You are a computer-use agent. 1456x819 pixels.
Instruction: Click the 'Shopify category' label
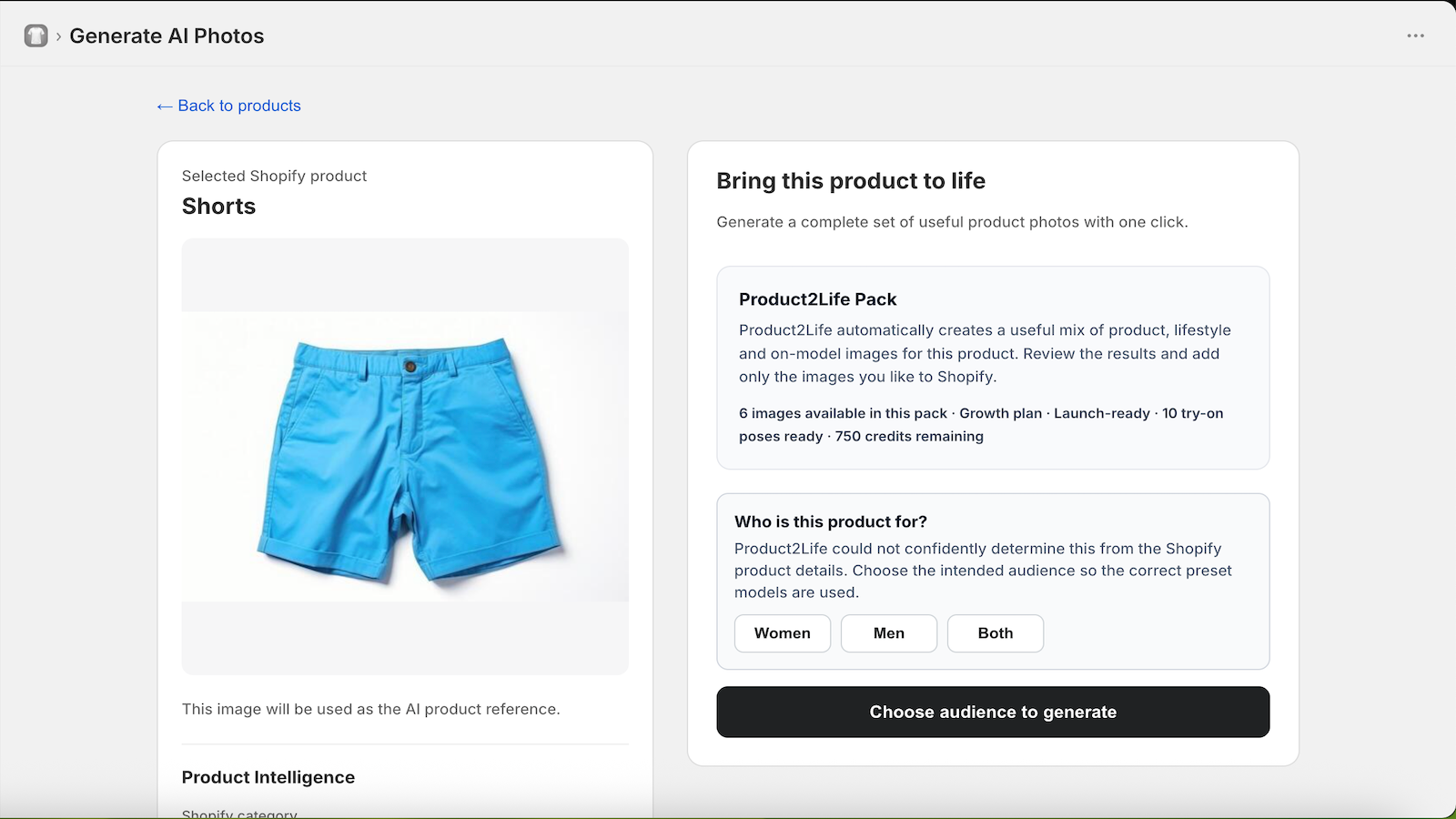coord(239,814)
